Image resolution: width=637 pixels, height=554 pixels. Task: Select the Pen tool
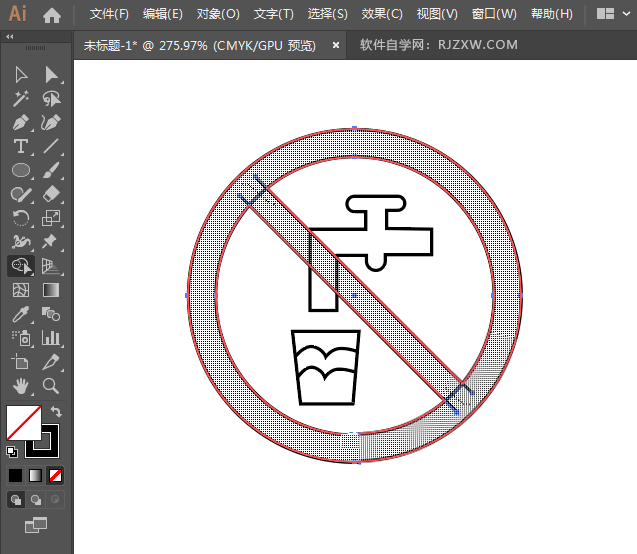[20, 122]
